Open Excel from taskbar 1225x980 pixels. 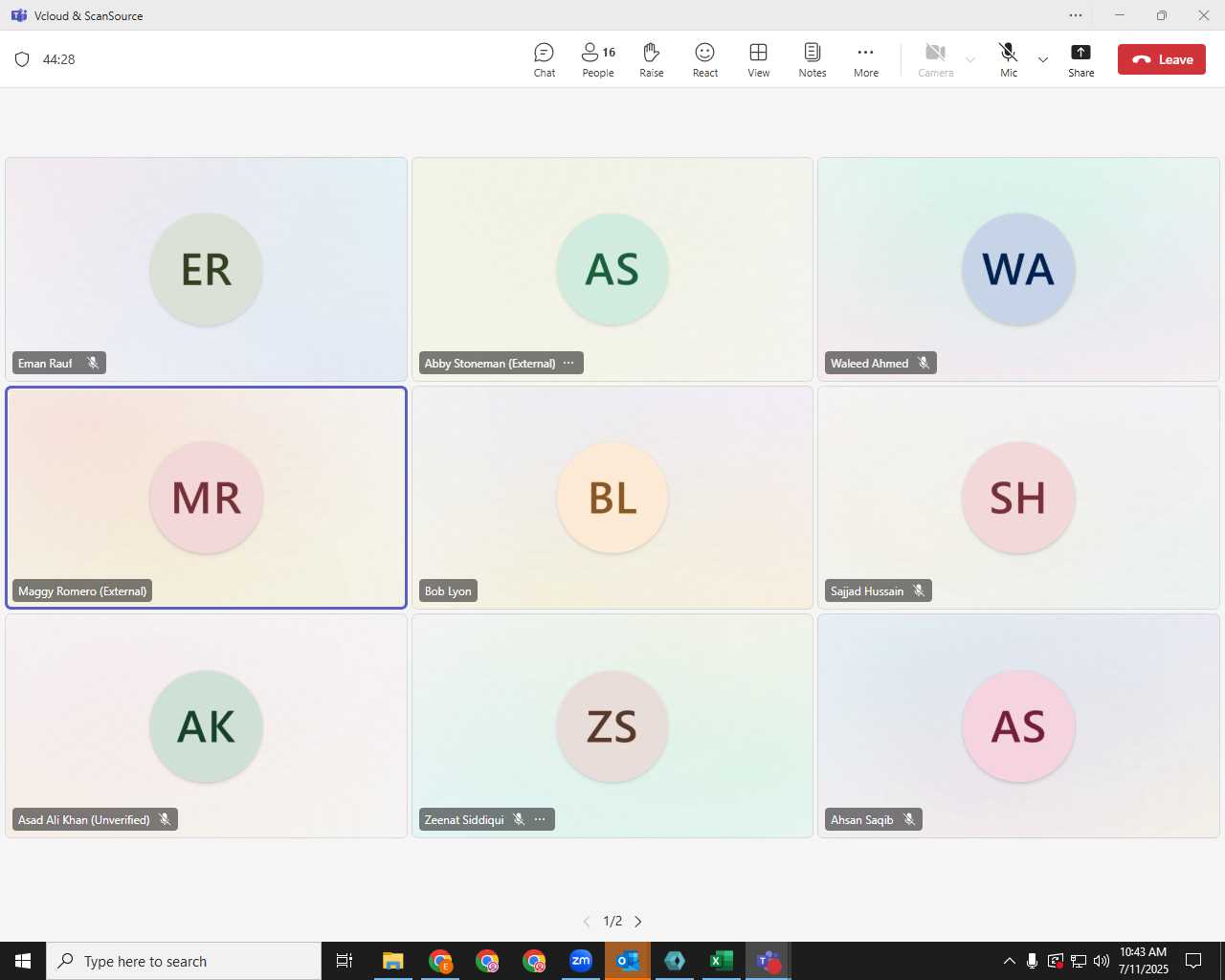point(722,961)
